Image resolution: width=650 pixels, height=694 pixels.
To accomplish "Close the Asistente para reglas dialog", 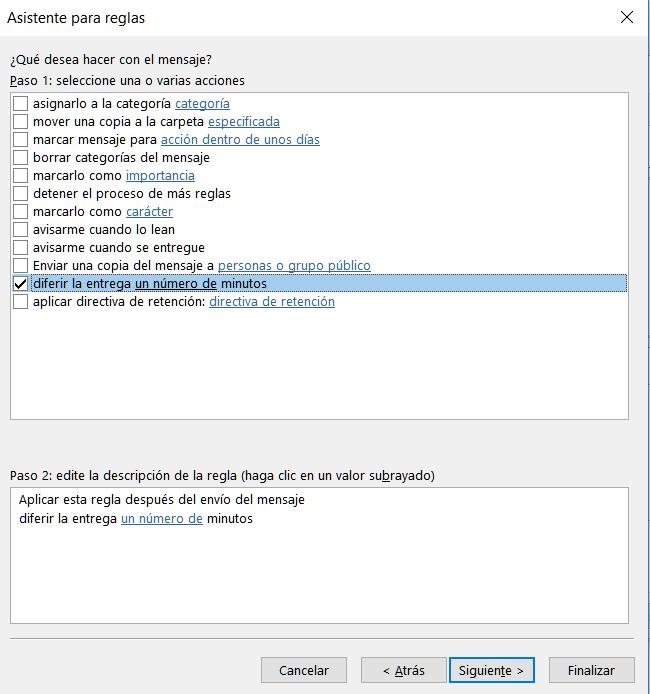I will pos(627,17).
